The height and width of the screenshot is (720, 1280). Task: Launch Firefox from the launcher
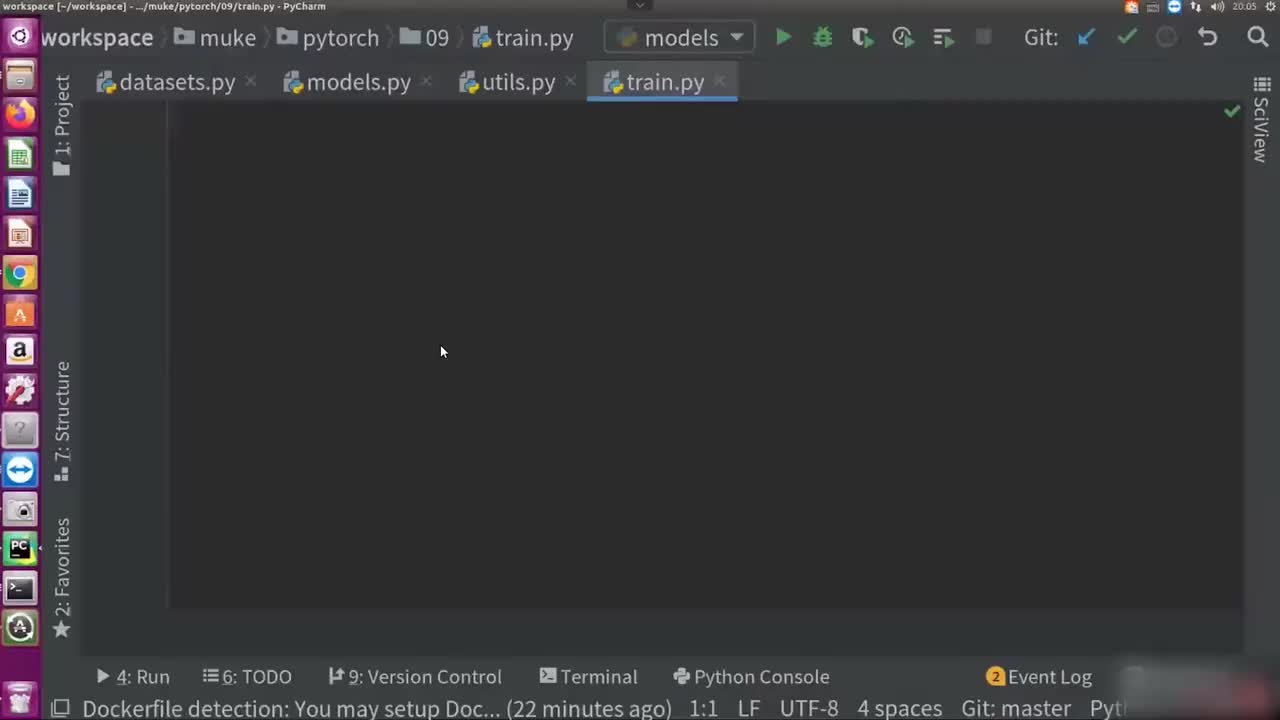tap(20, 115)
